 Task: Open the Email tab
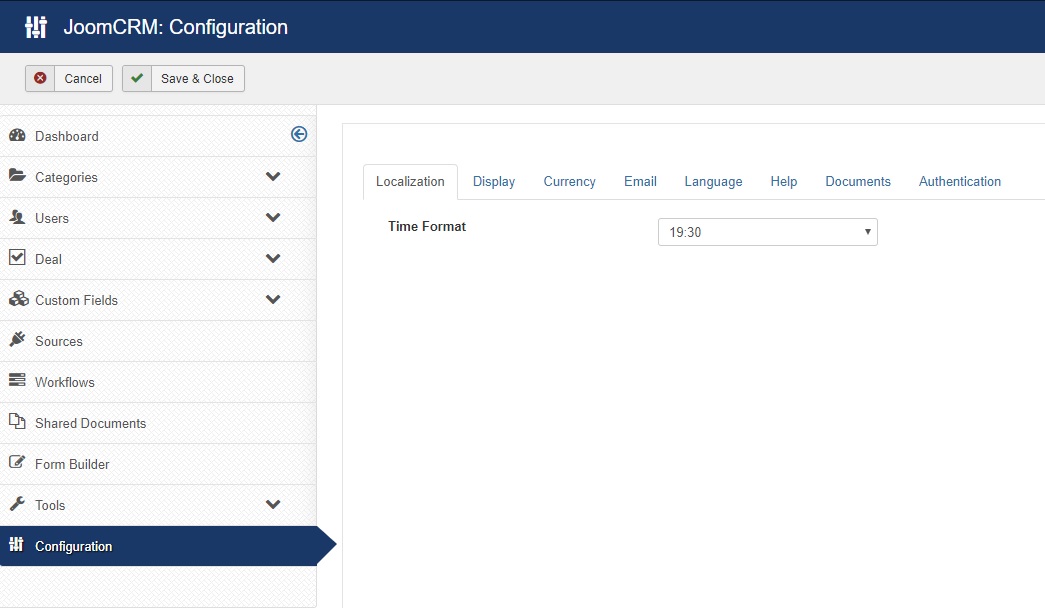click(640, 181)
